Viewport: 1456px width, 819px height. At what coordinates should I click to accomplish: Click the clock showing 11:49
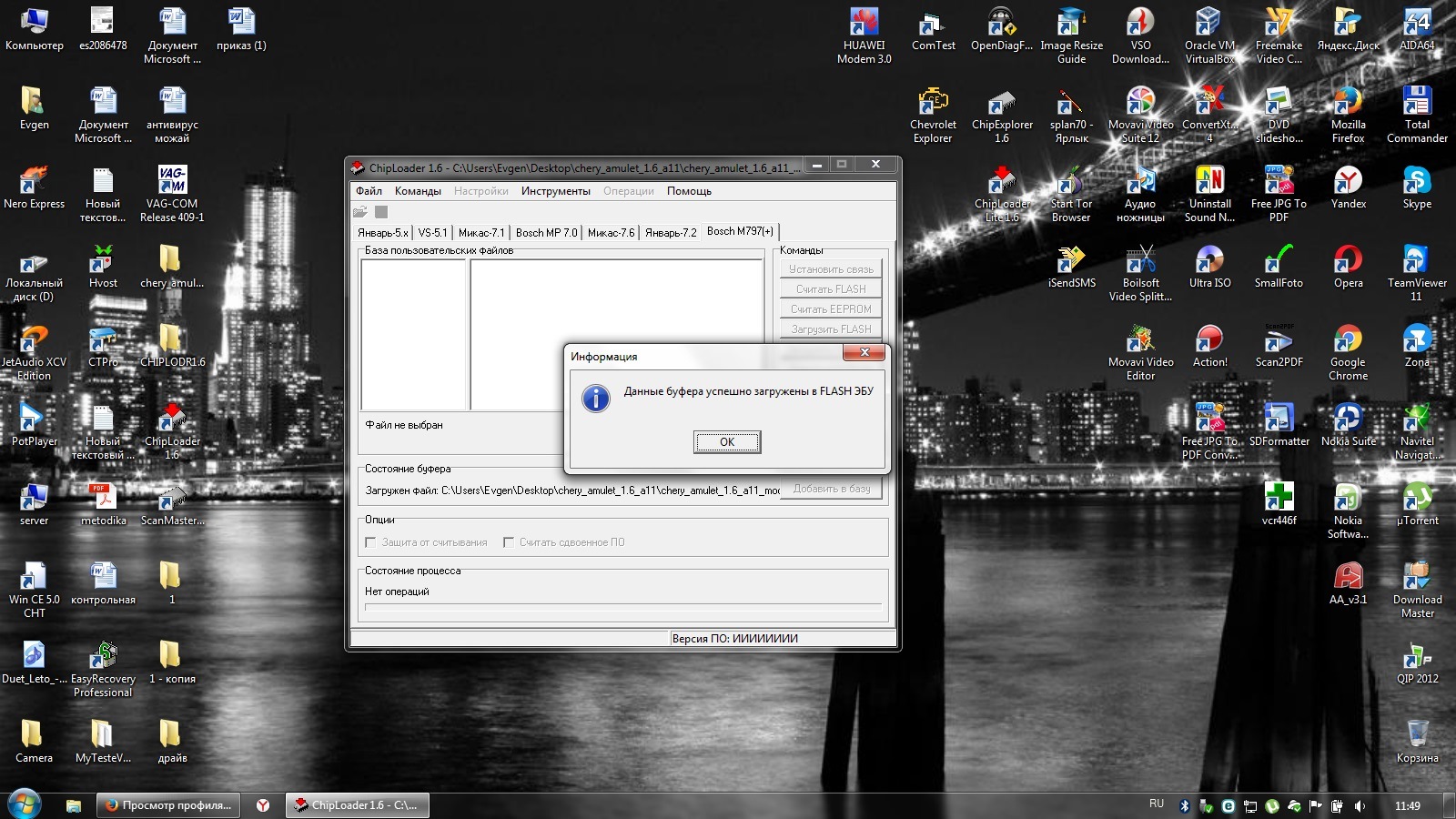(x=1407, y=806)
